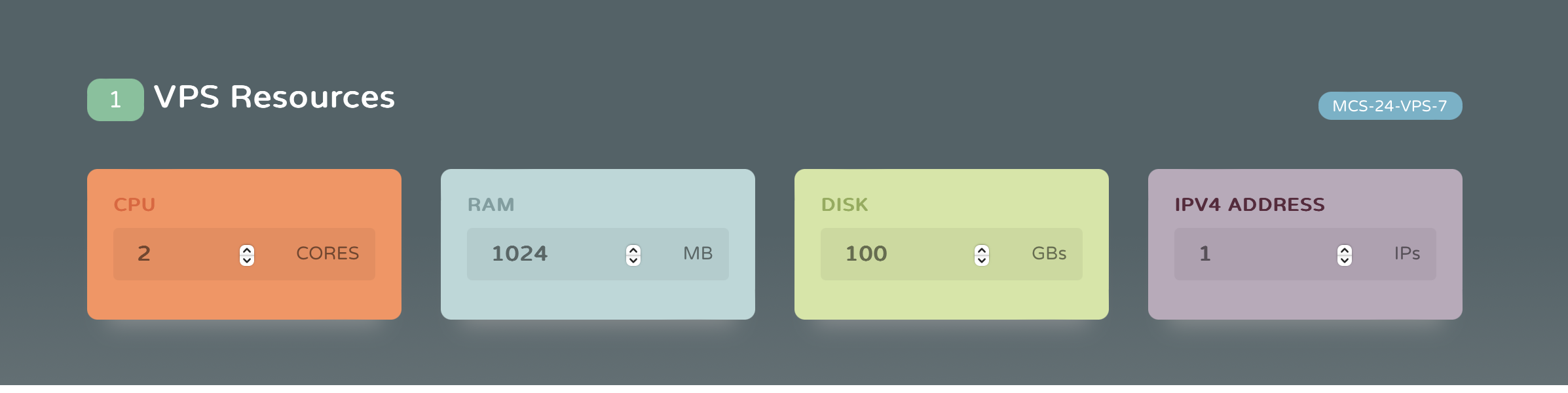Screen dimensions: 1568x393
Task: Click the green step number 1 badge
Action: (x=115, y=100)
